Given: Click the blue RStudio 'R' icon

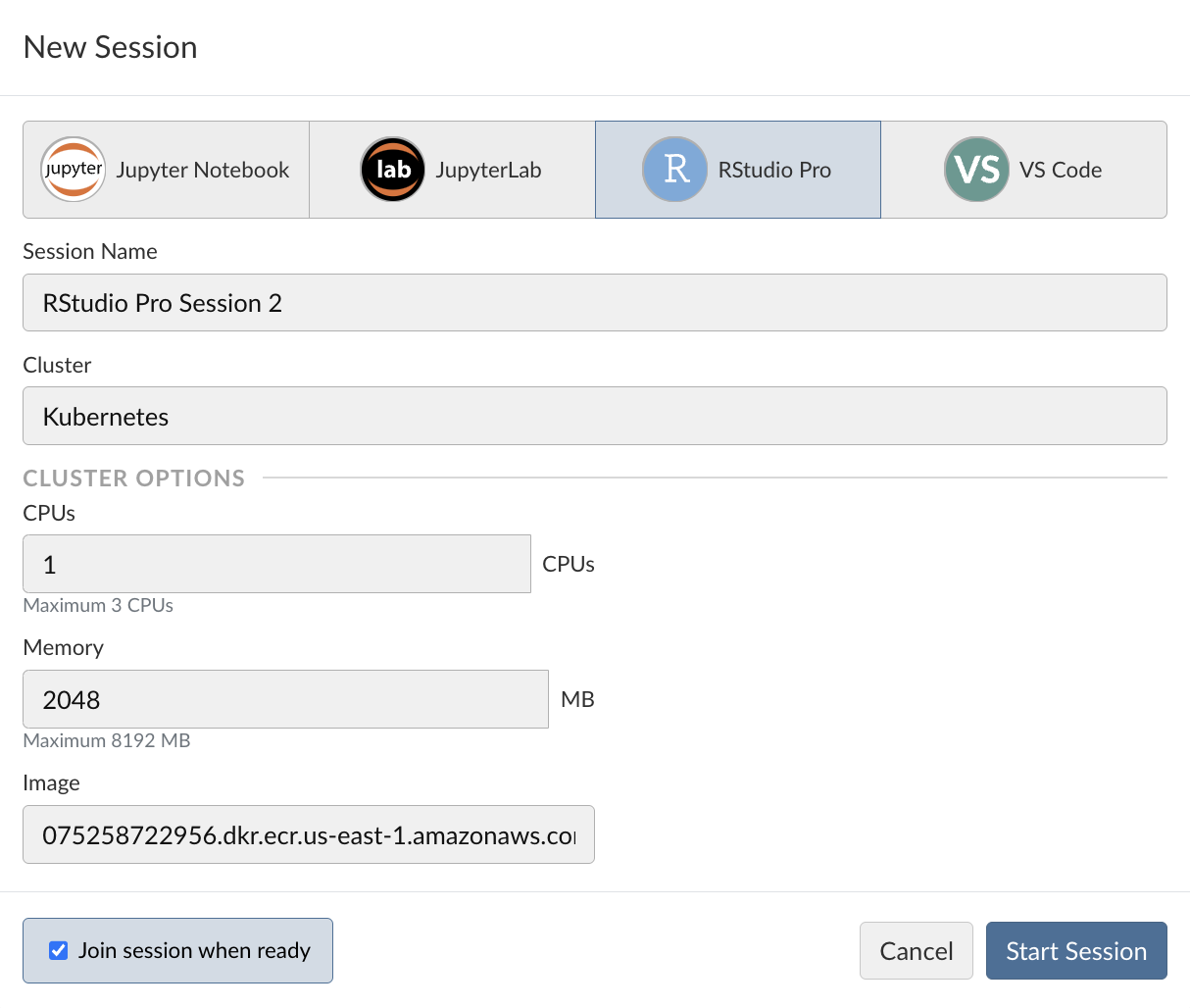Looking at the screenshot, I should pyautogui.click(x=674, y=170).
